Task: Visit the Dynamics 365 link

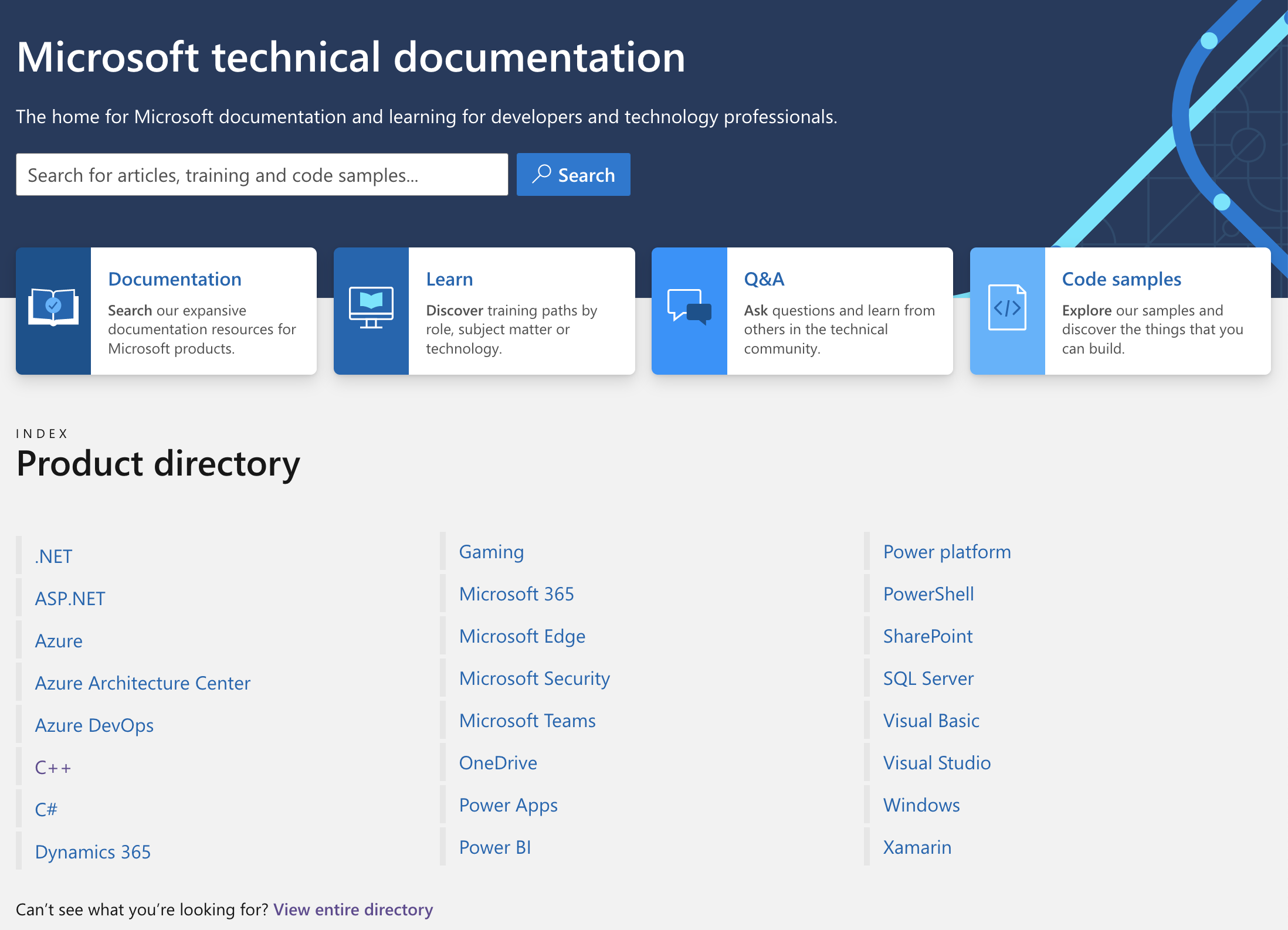Action: (93, 852)
